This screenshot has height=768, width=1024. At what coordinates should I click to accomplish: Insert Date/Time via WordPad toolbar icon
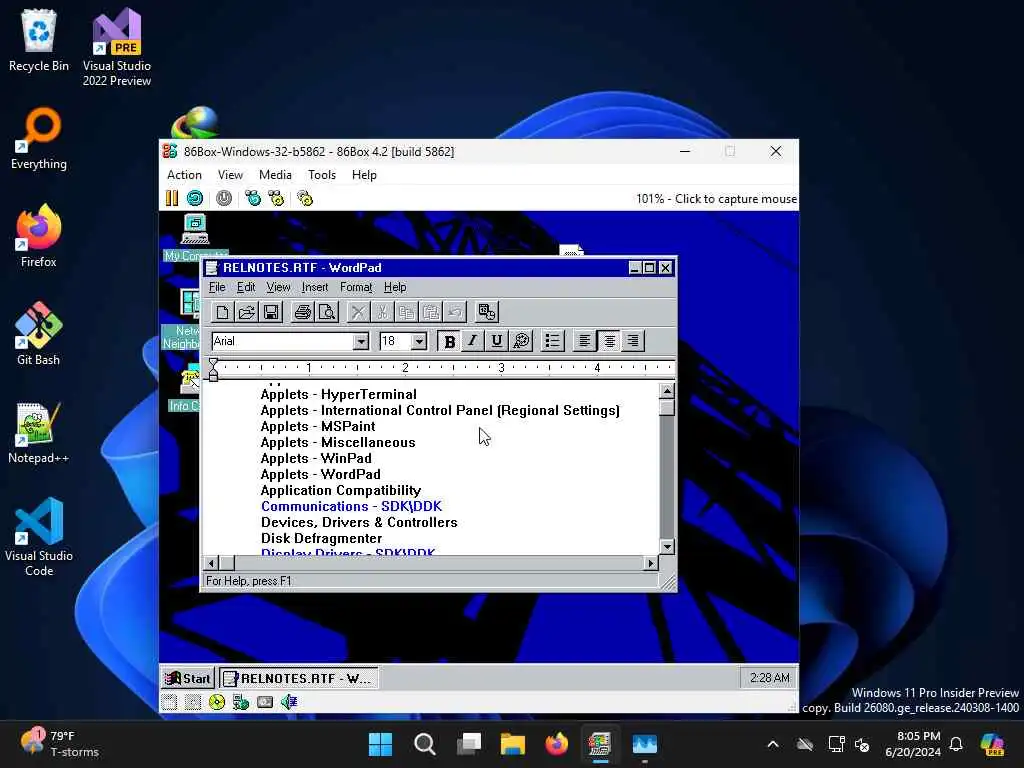coord(487,312)
